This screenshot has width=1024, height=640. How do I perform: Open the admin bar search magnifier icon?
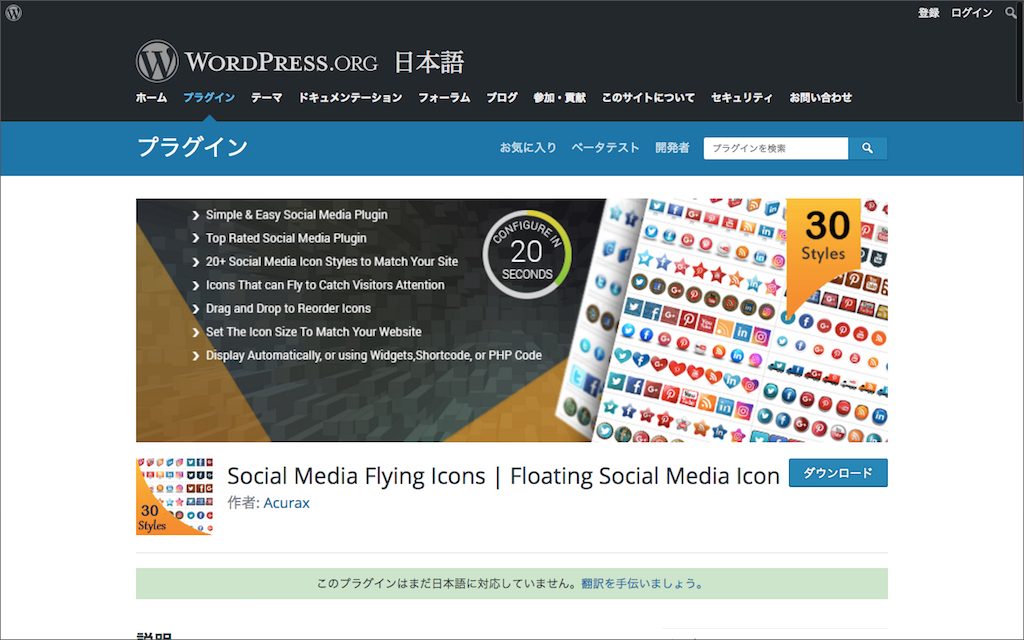point(1010,12)
